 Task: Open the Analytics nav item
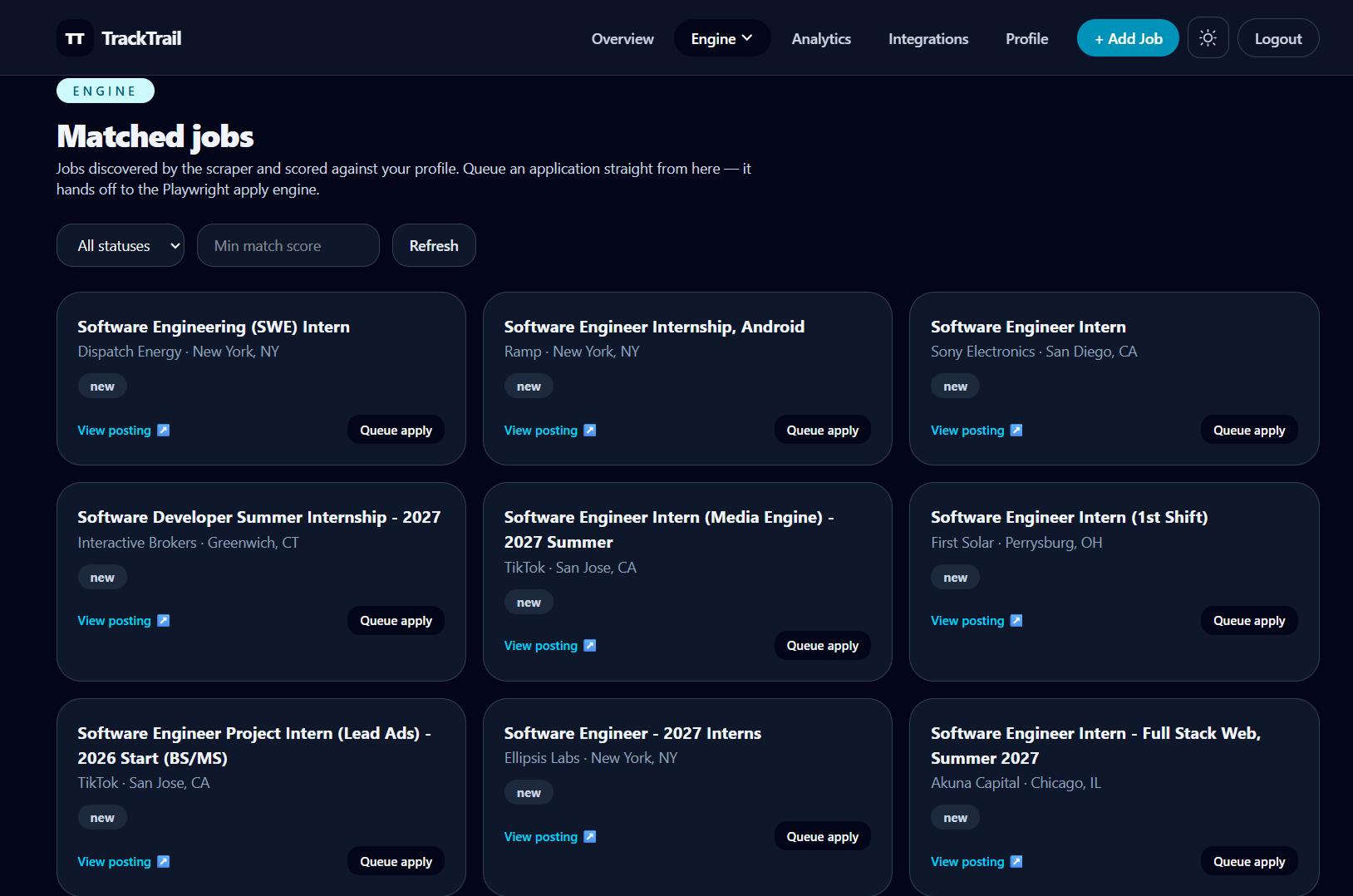pos(821,38)
